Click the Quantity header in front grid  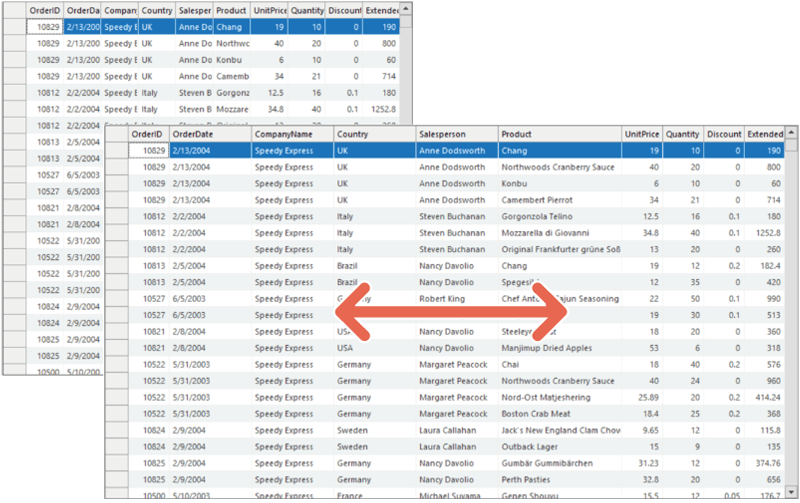(683, 134)
